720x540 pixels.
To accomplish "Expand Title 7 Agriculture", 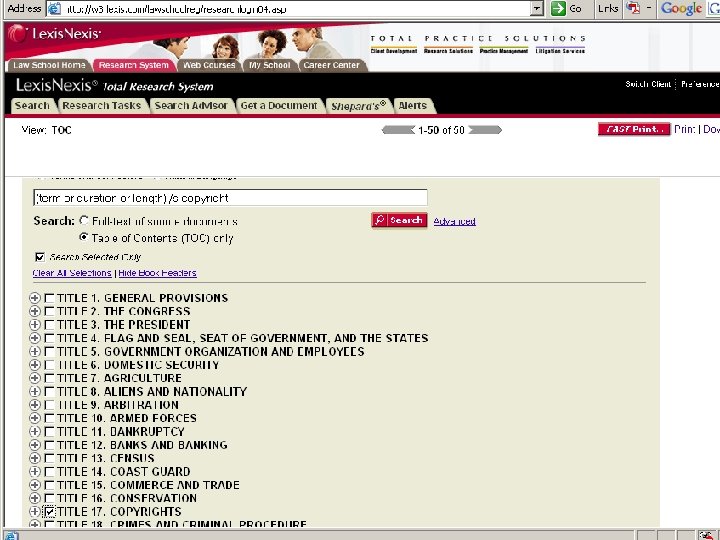I will (34, 378).
